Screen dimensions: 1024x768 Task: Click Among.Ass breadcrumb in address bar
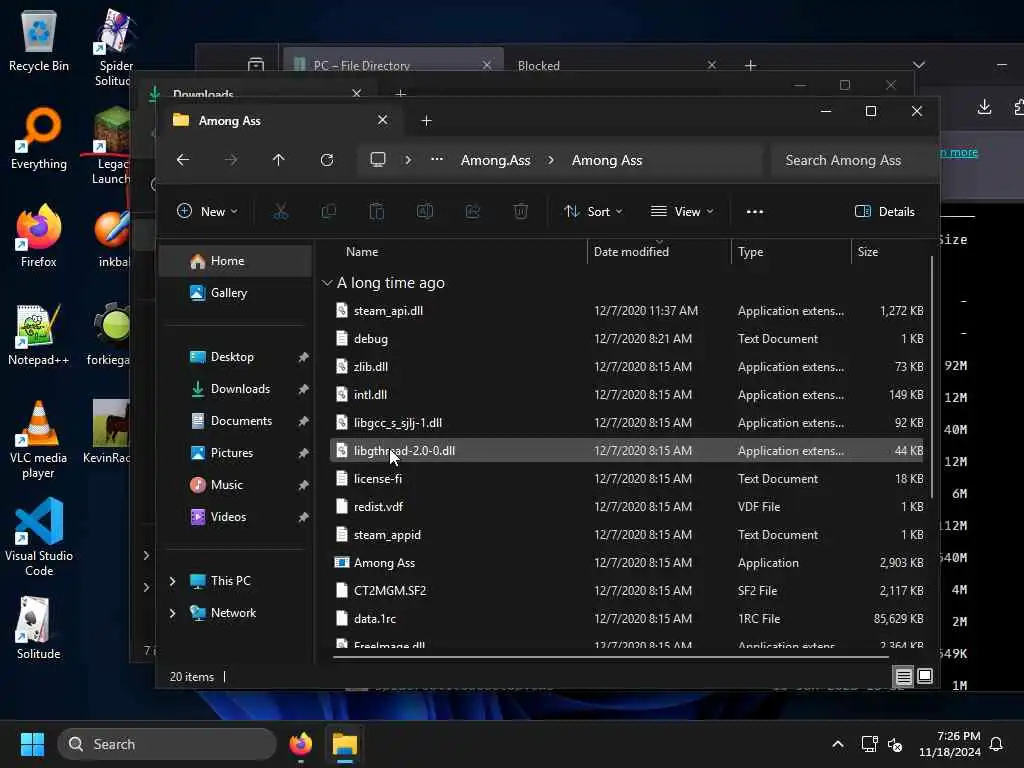496,160
